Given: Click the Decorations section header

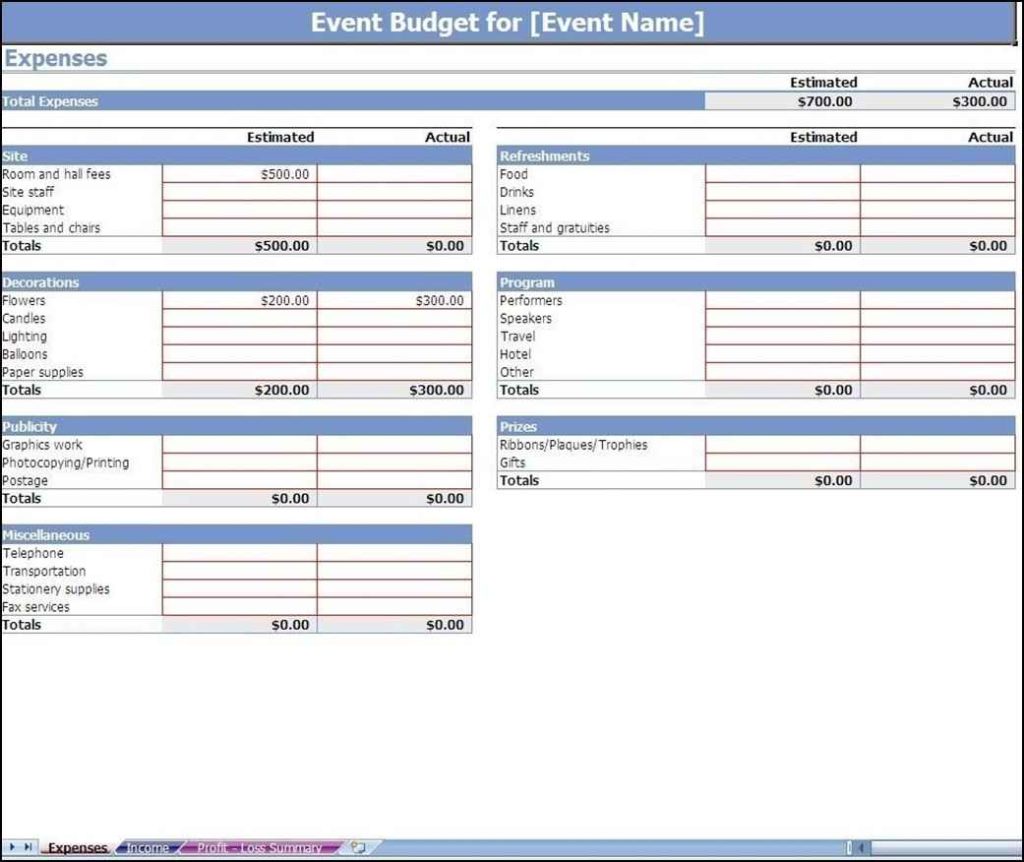Looking at the screenshot, I should (x=236, y=282).
